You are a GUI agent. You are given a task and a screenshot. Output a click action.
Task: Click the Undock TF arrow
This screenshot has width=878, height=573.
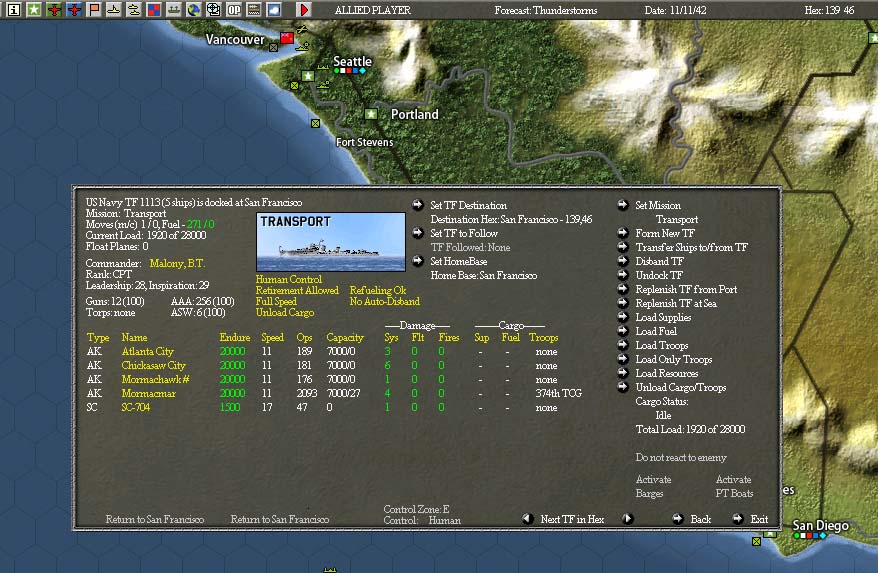[x=623, y=275]
